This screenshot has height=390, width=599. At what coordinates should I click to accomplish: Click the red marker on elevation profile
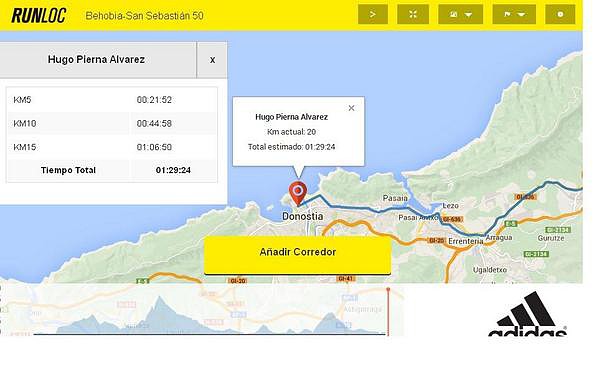(388, 311)
